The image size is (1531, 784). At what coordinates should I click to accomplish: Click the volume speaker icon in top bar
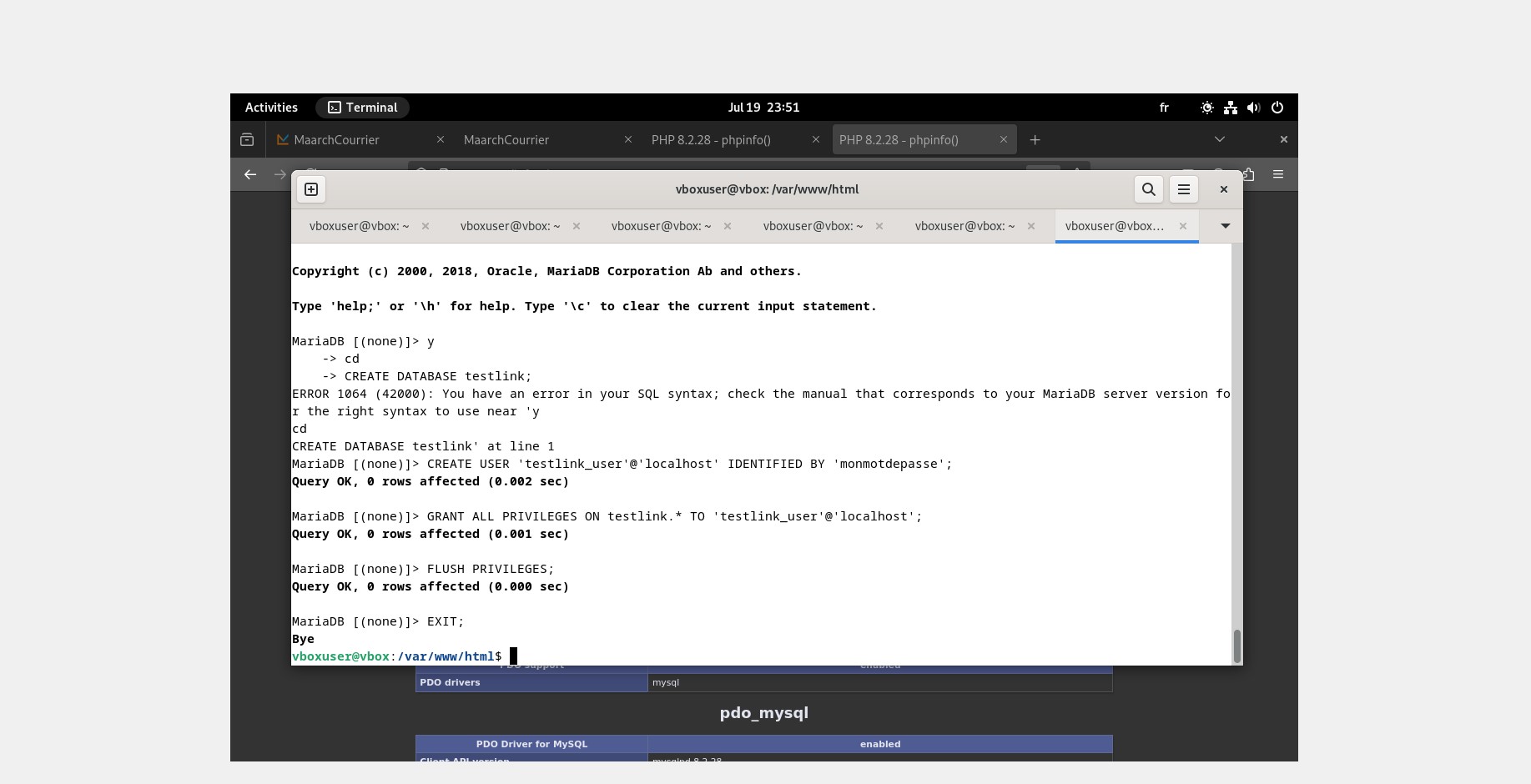click(x=1253, y=108)
